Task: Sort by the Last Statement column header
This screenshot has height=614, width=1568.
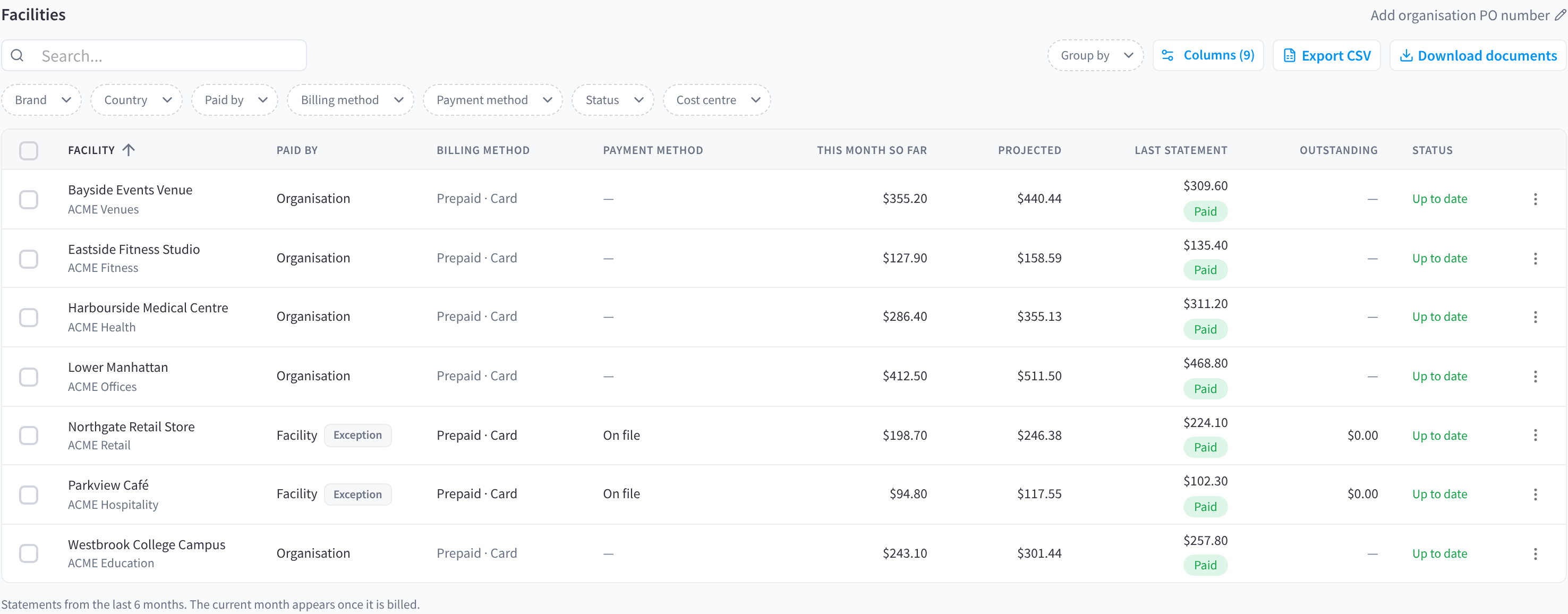Action: (x=1181, y=150)
